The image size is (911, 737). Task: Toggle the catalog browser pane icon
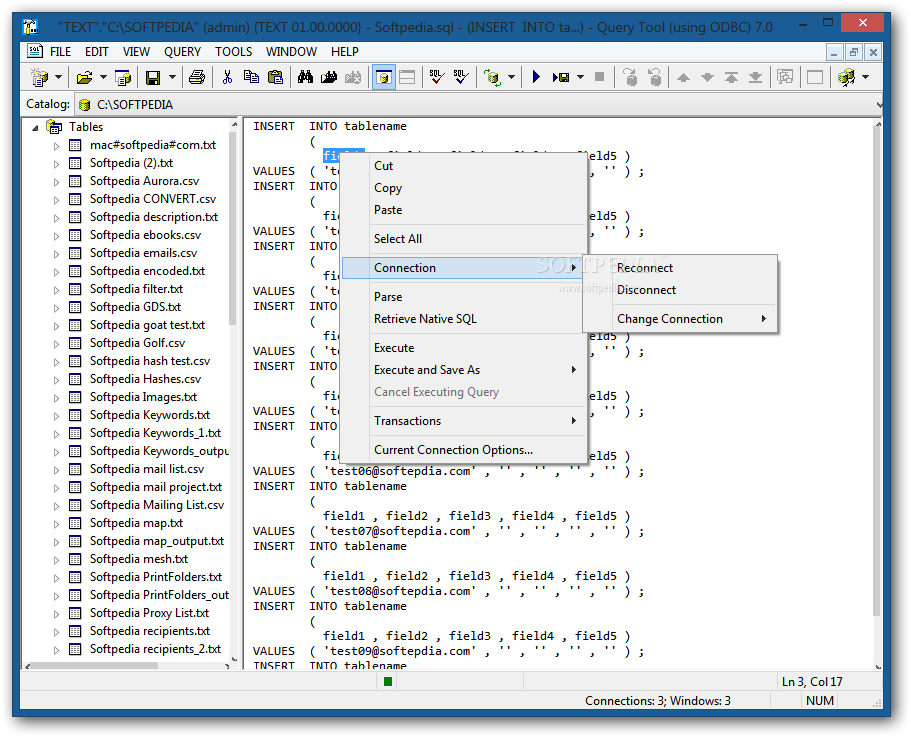pyautogui.click(x=383, y=77)
